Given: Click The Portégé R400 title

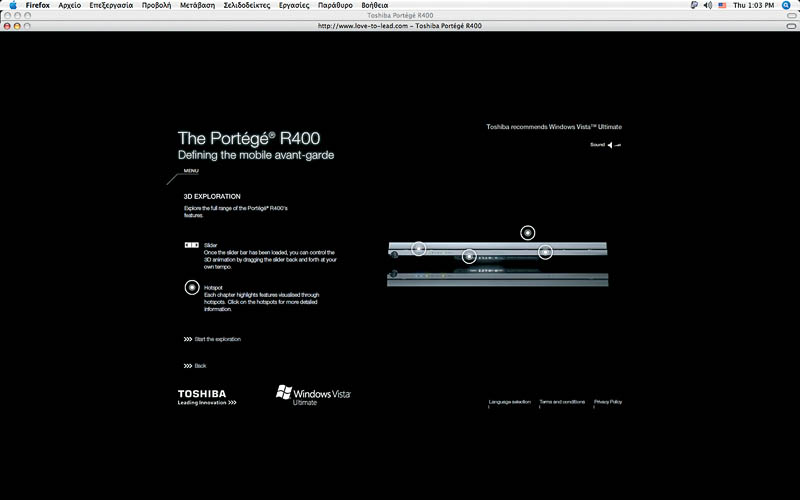Looking at the screenshot, I should pyautogui.click(x=249, y=138).
